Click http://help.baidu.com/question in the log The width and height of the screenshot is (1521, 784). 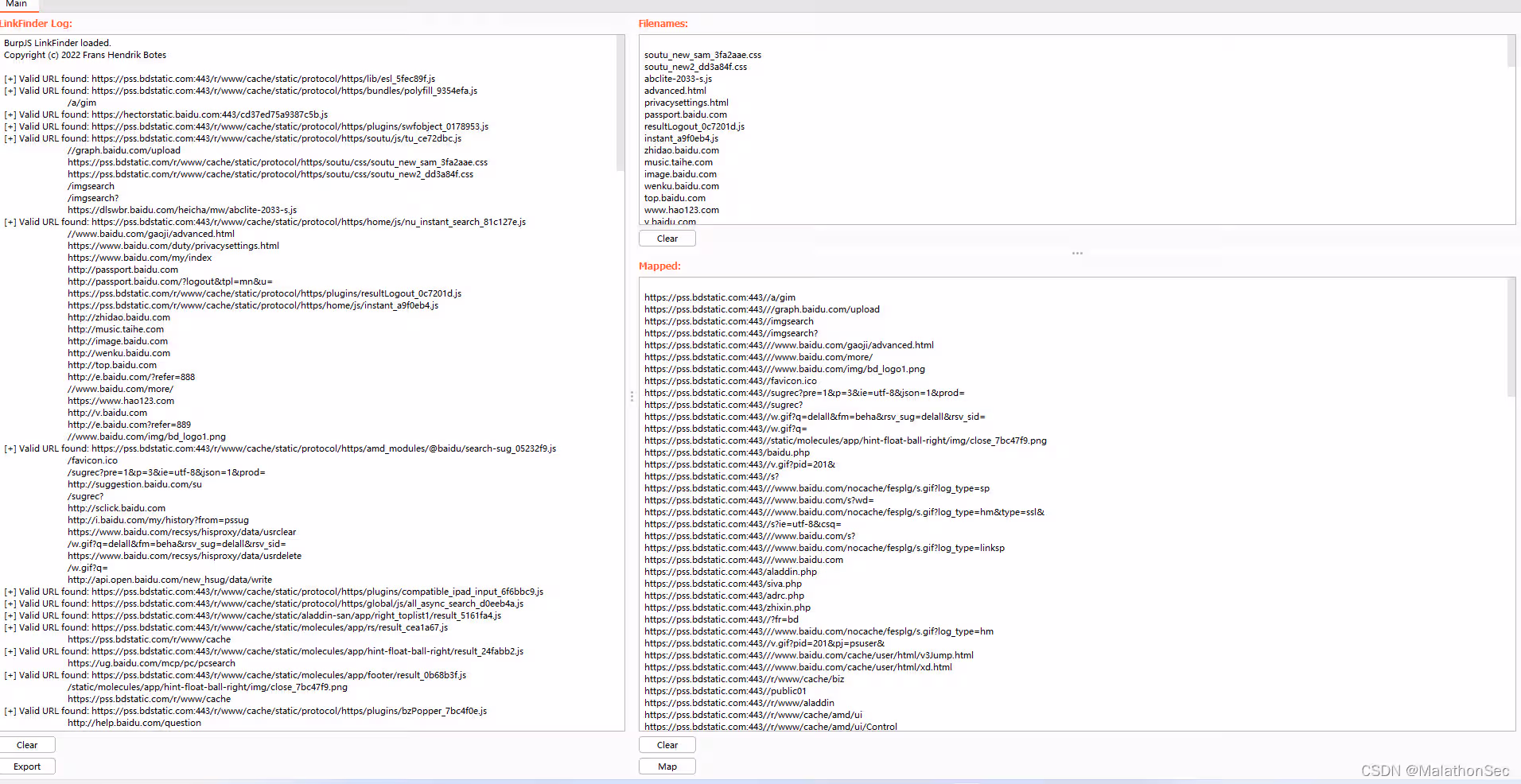134,723
